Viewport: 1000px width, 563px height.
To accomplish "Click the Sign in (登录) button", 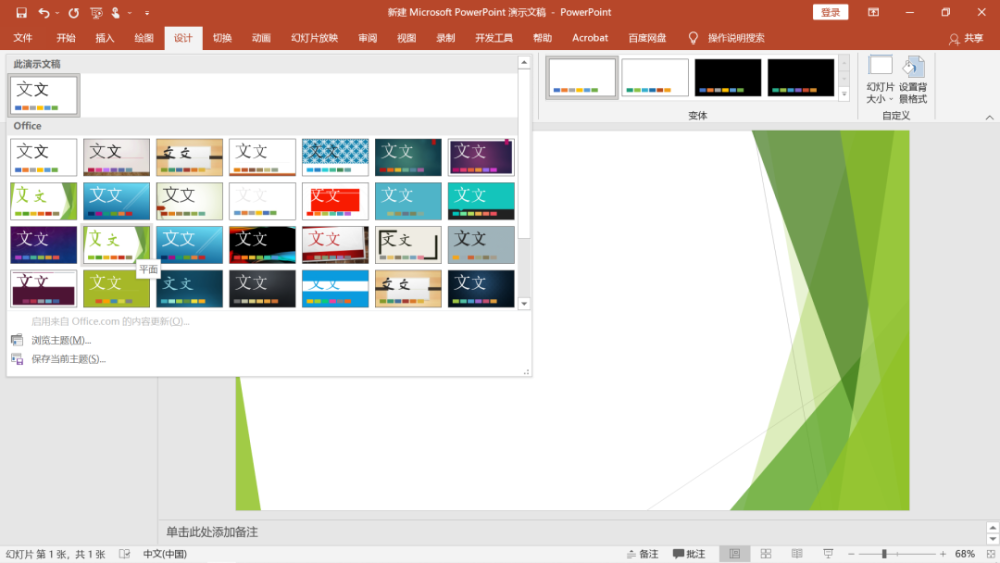I will (830, 12).
